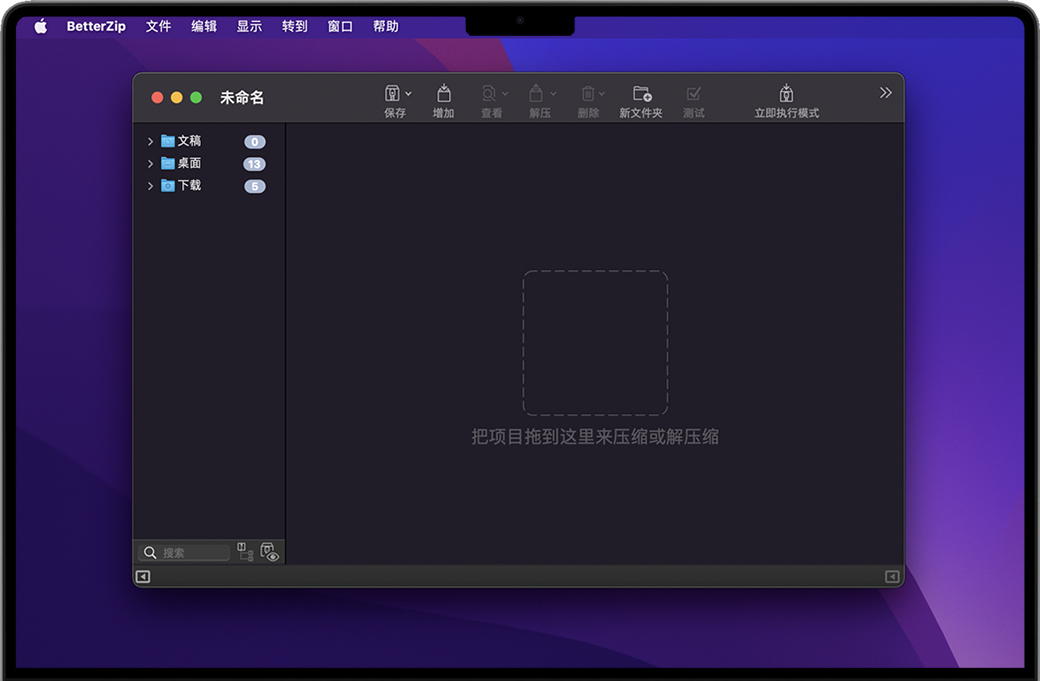The image size is (1040, 681).
Task: Open the 保存 dropdown arrow
Action: [409, 94]
